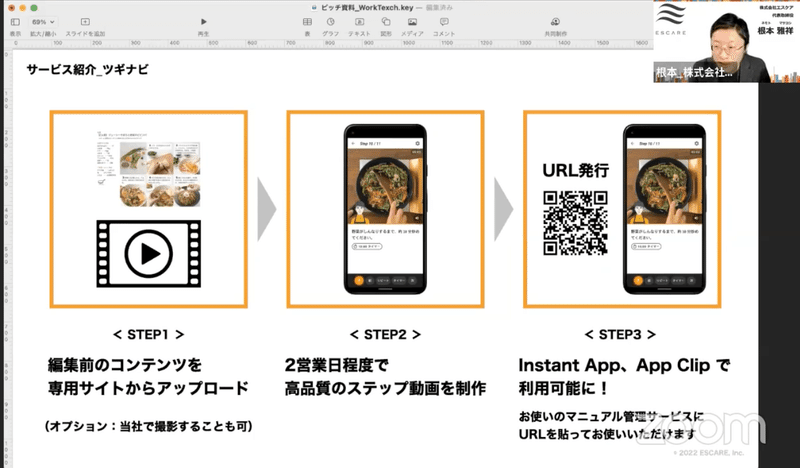Screen dimensions: 800x468
Task: Open the 表示 view options icon
Action: click(15, 22)
